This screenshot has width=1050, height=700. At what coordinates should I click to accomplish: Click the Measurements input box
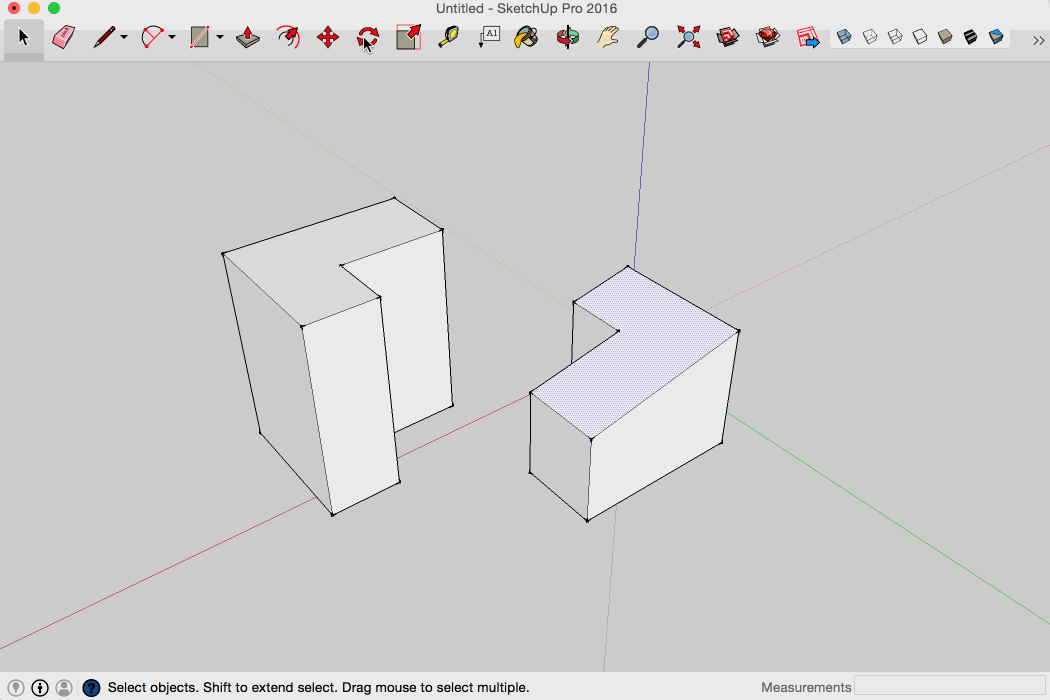click(x=948, y=687)
